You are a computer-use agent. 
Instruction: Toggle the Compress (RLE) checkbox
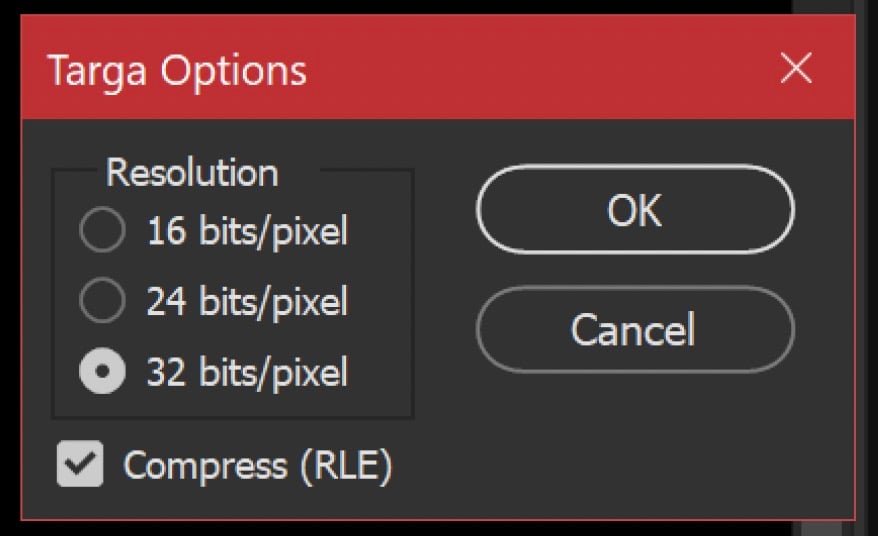(x=80, y=465)
